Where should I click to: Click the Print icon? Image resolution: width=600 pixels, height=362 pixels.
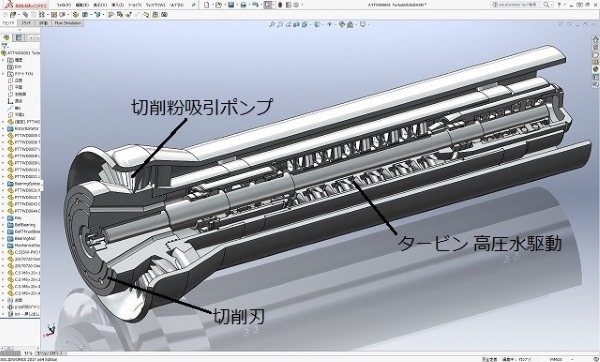243,5
